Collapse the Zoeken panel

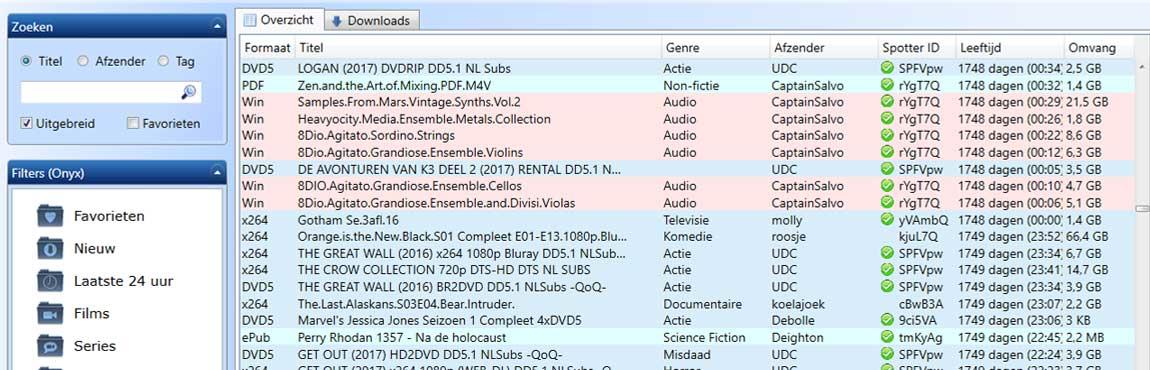[x=216, y=27]
